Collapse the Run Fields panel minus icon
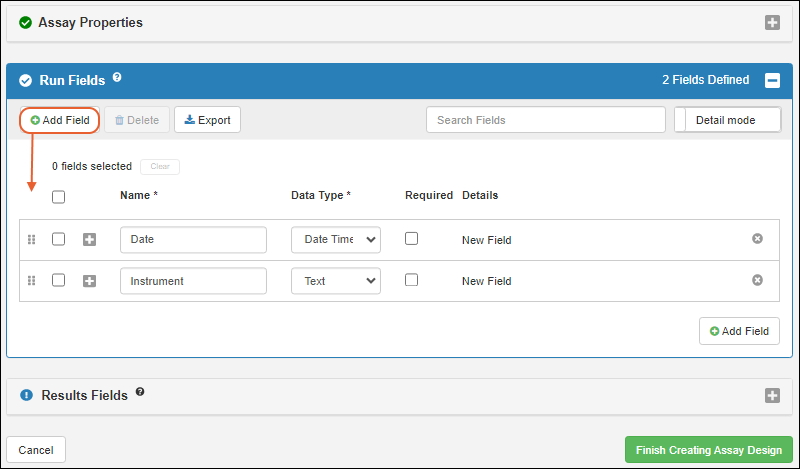 pos(772,80)
